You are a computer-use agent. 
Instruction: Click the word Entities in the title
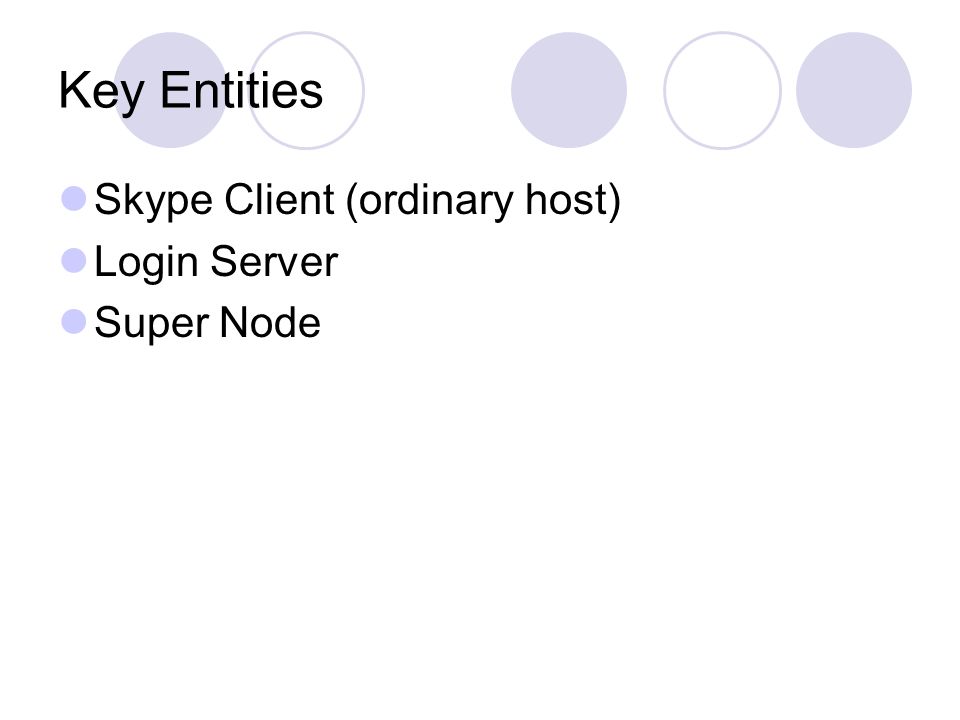click(x=241, y=90)
